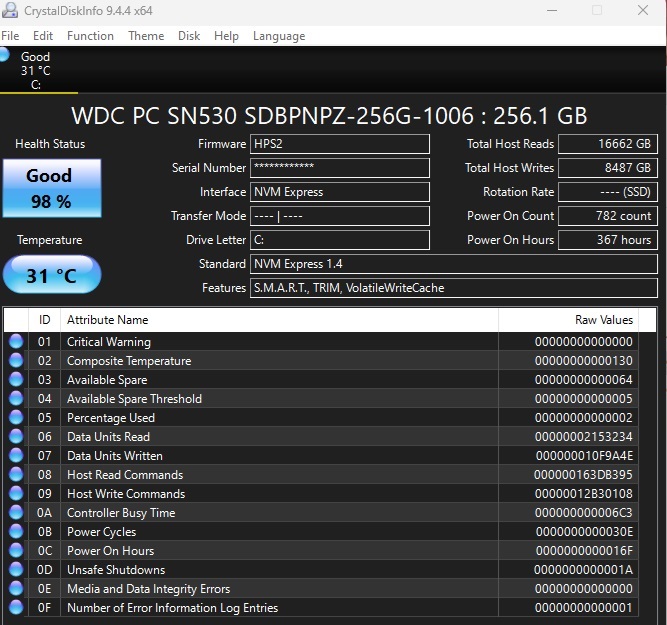Screen dimensions: 667x625
Task: Click the status orb beside Percentage Used
Action: [16, 417]
